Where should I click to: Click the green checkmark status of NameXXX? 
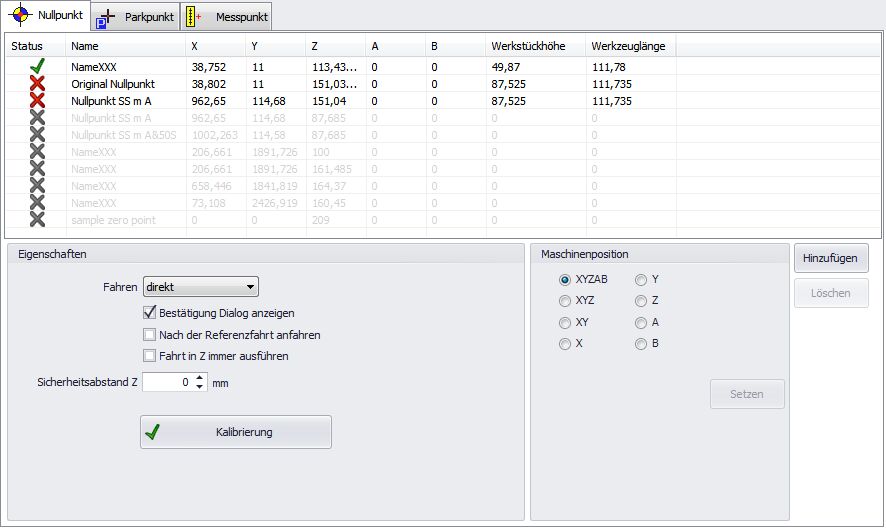click(37, 67)
